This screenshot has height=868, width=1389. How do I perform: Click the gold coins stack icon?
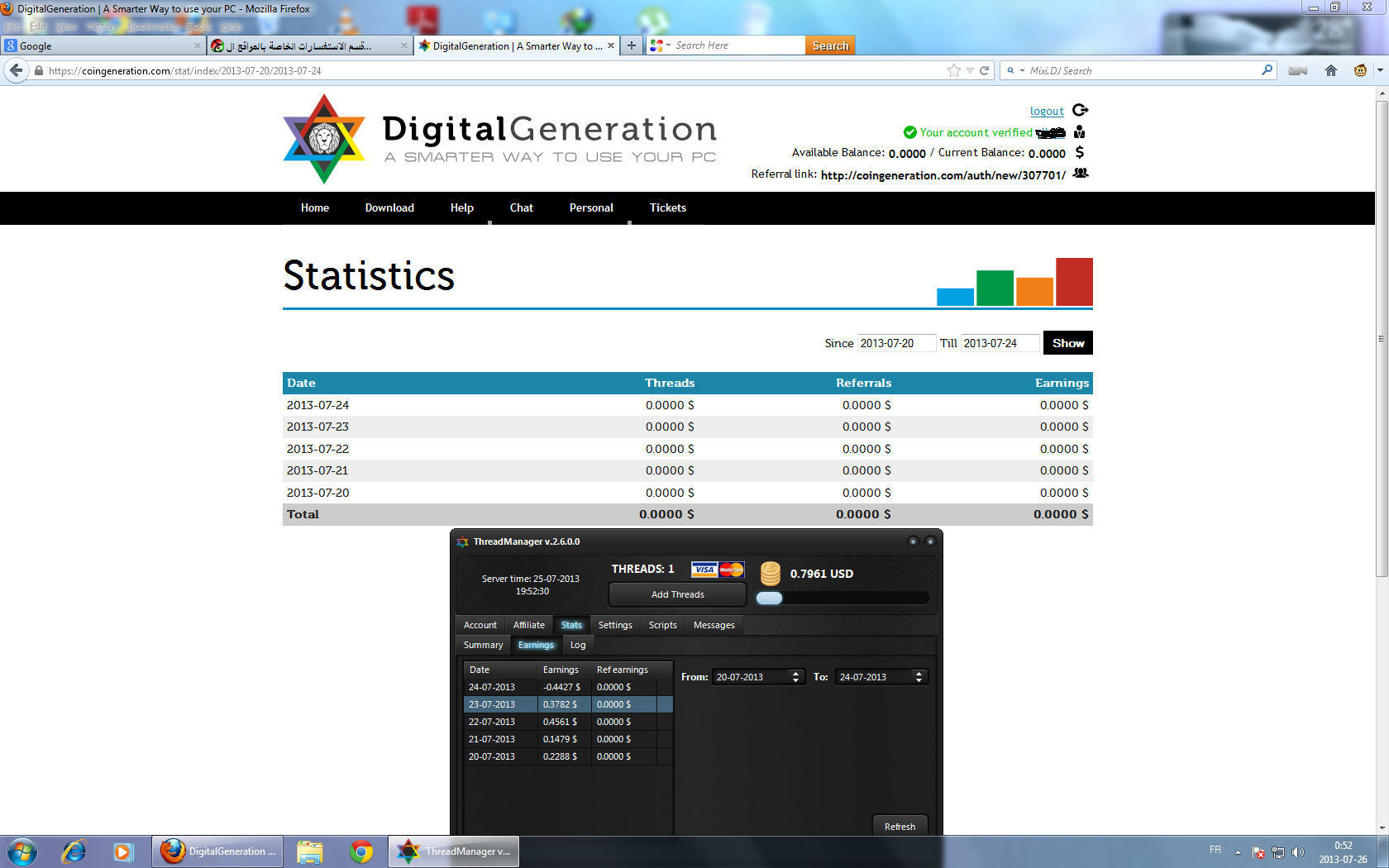click(x=771, y=573)
